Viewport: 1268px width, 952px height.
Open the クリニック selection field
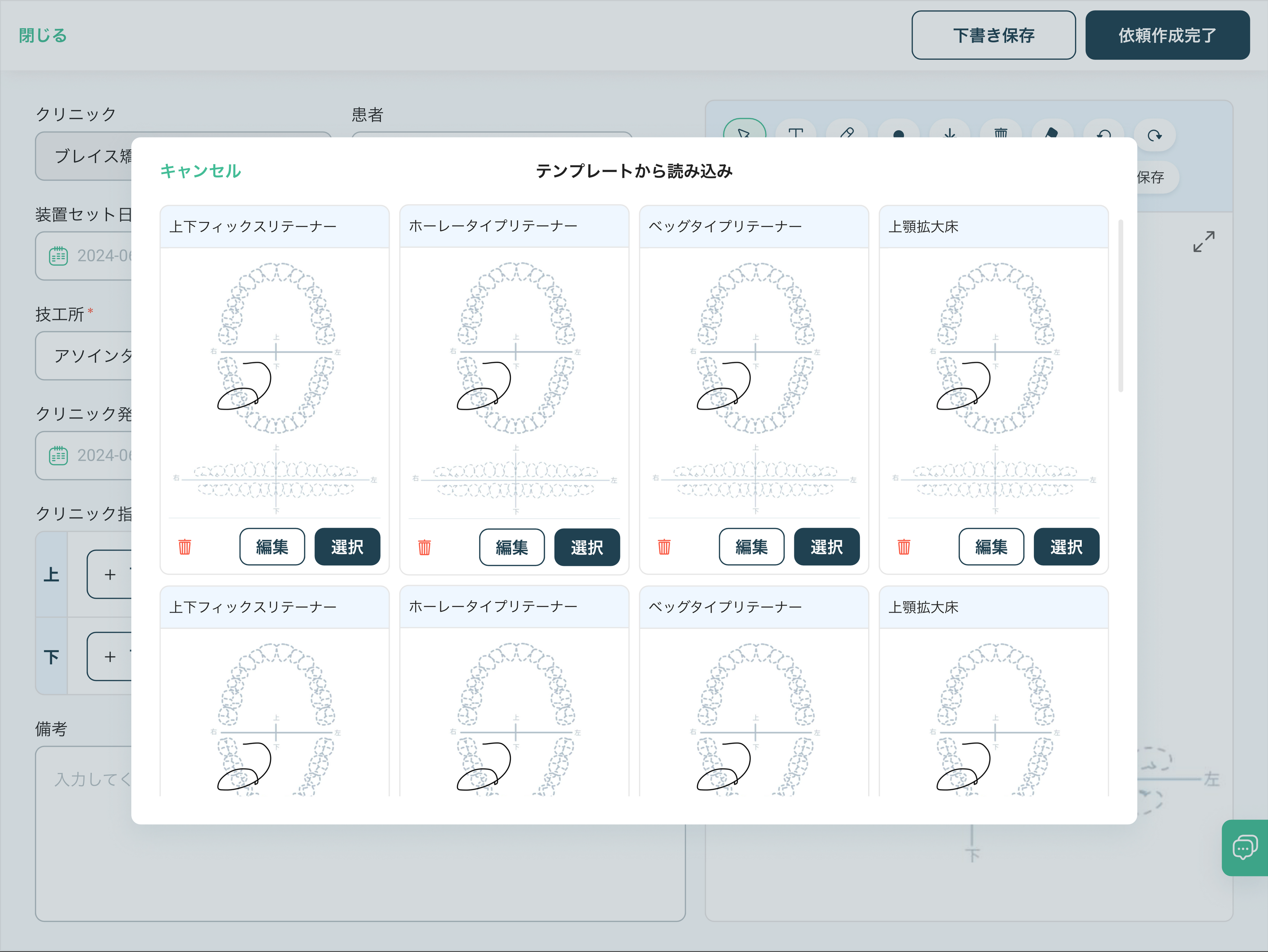pos(84,156)
